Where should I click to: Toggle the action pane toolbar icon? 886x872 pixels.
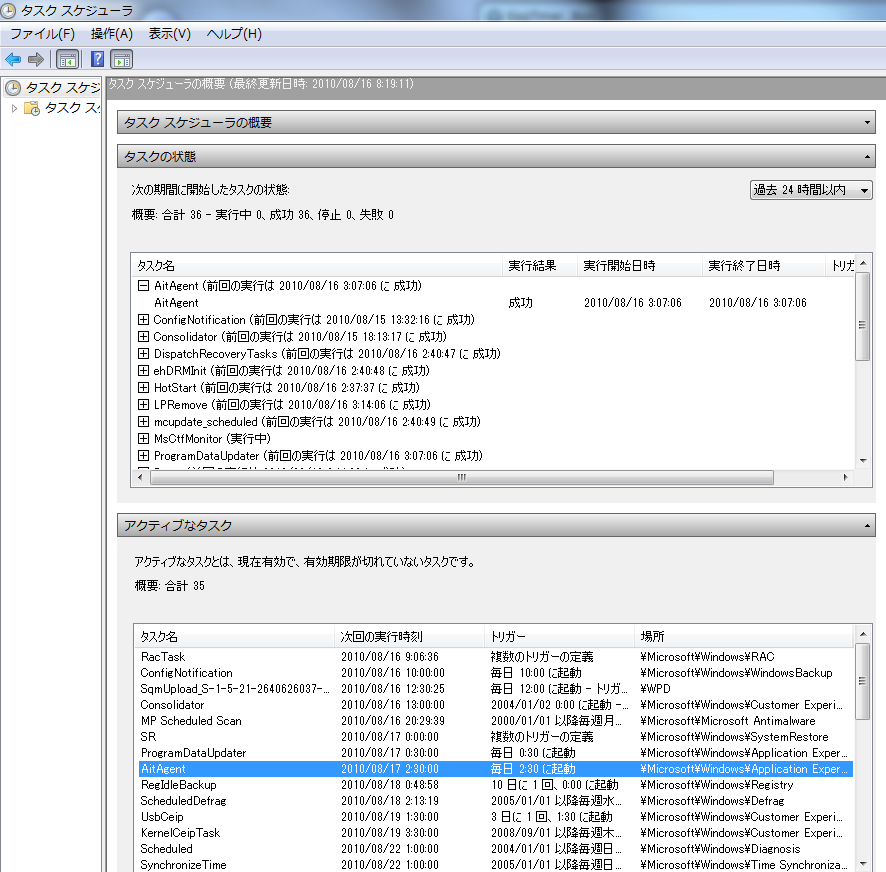[122, 59]
